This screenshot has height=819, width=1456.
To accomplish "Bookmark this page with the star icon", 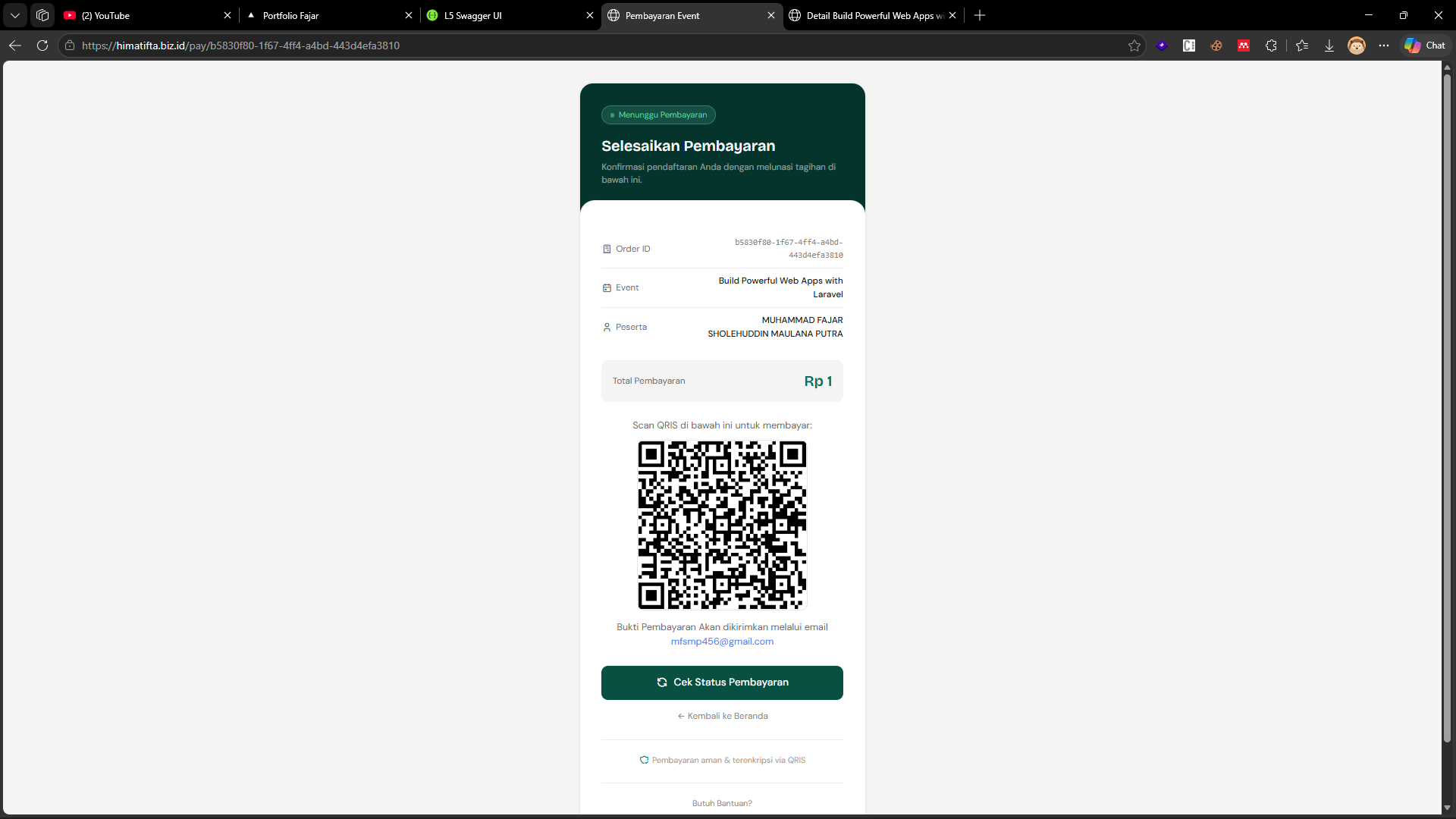I will (1134, 45).
